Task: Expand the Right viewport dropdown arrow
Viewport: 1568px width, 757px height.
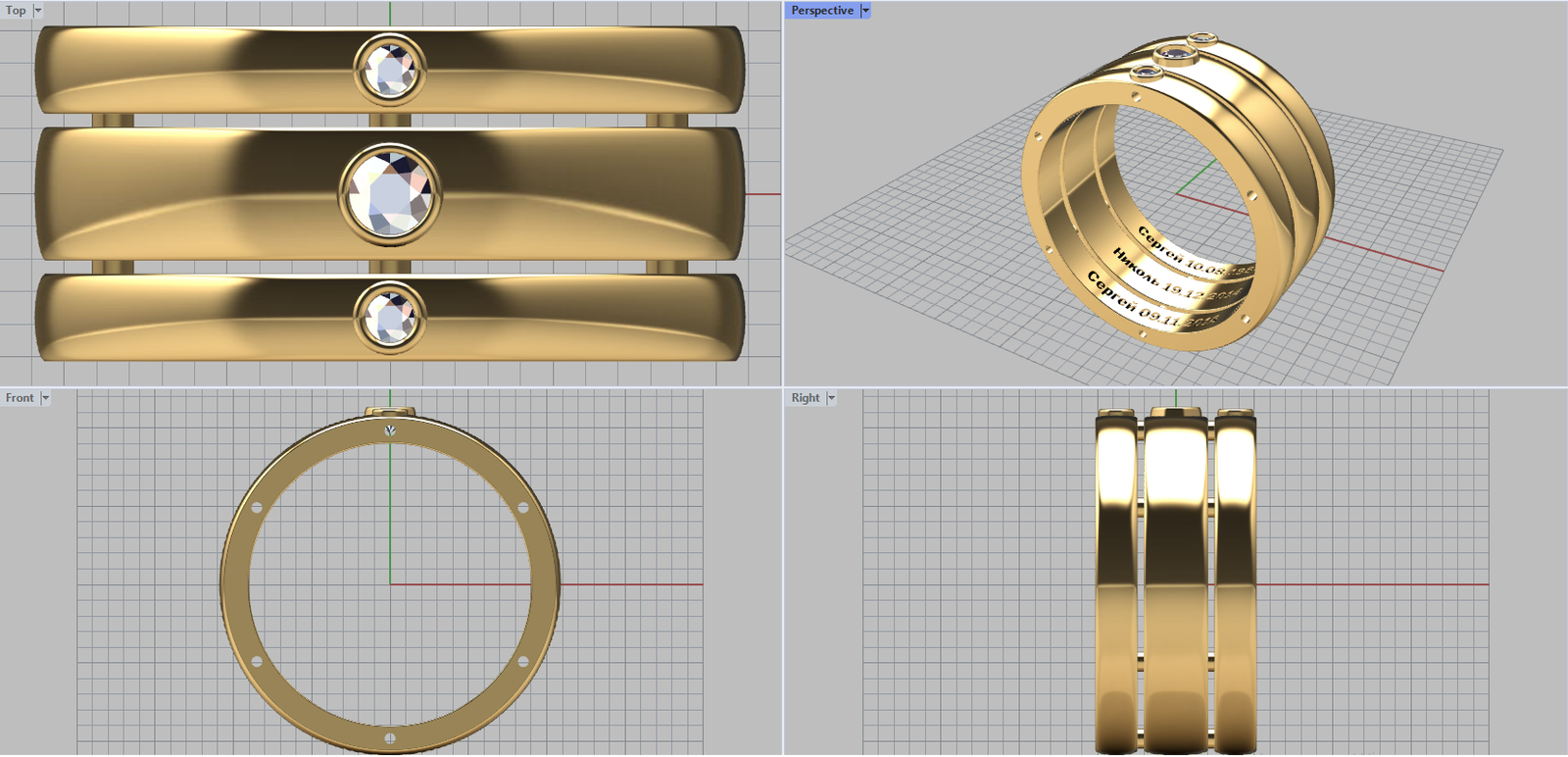Action: (831, 398)
